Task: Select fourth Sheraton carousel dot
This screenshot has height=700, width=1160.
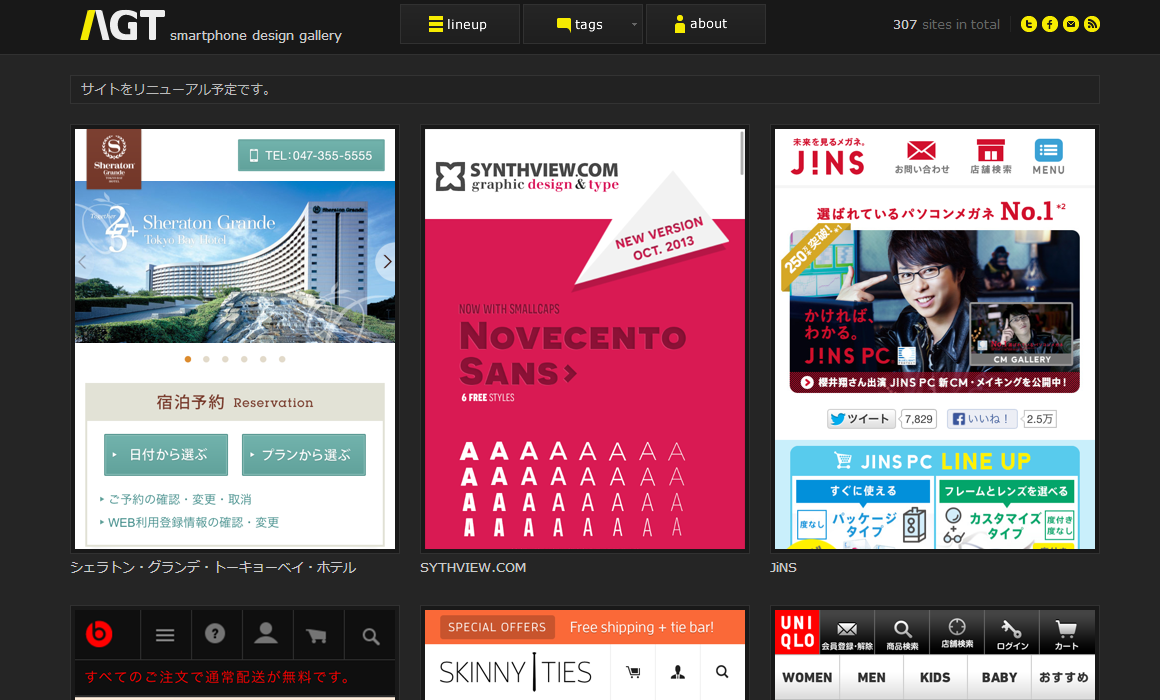Action: pos(244,359)
